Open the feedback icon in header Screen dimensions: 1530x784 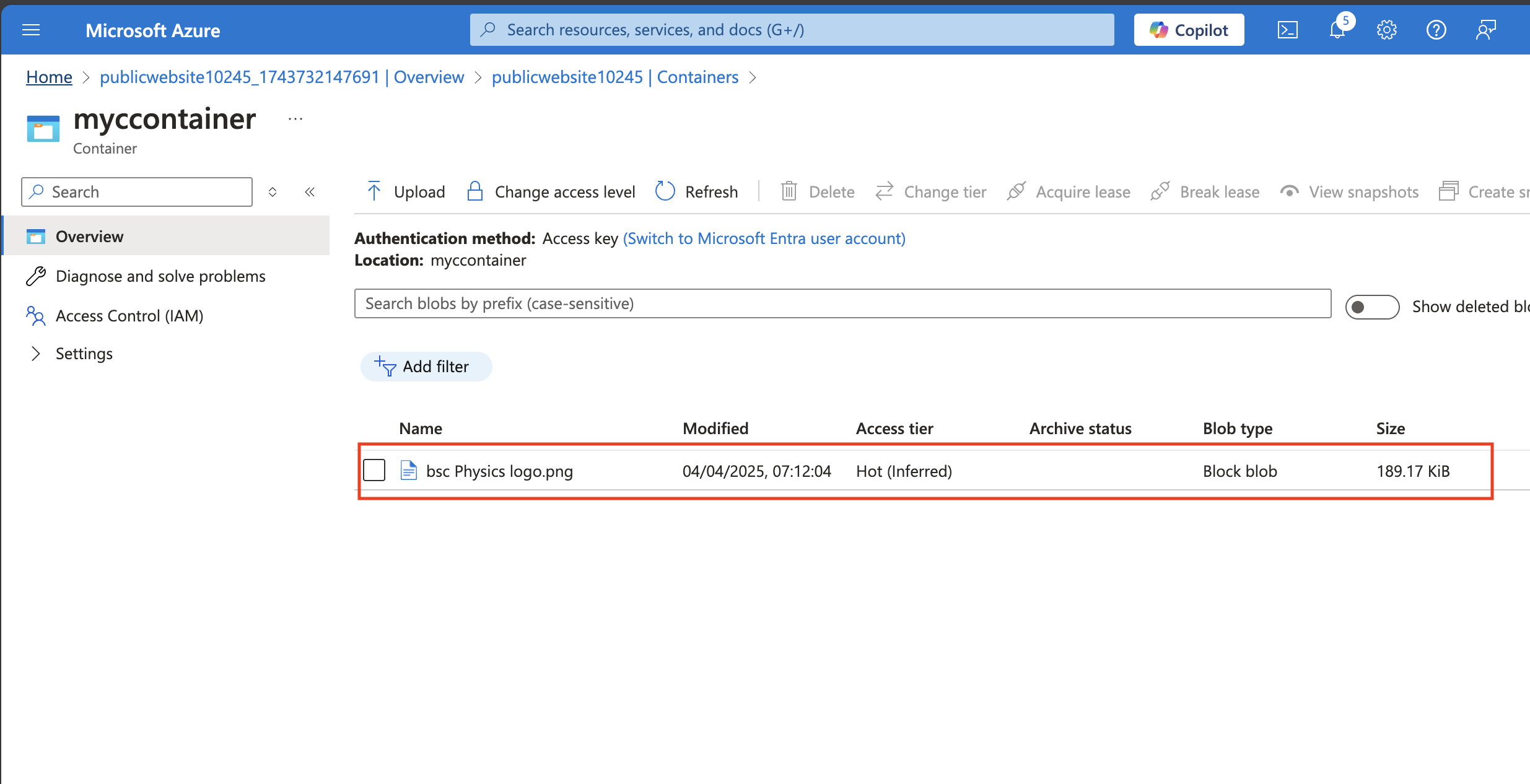[x=1485, y=30]
